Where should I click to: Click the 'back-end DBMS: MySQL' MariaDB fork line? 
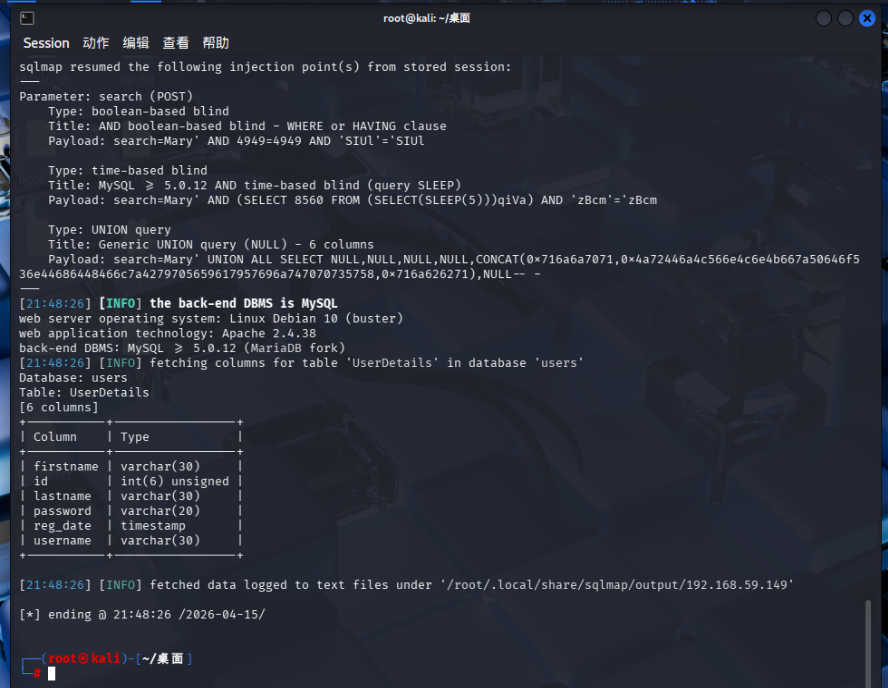pos(182,348)
